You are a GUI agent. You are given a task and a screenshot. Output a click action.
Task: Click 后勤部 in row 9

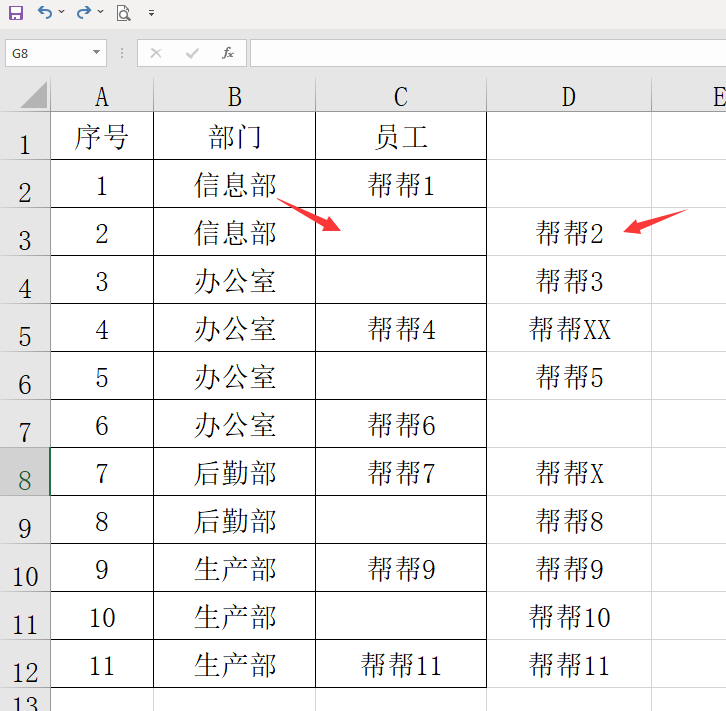coord(234,520)
